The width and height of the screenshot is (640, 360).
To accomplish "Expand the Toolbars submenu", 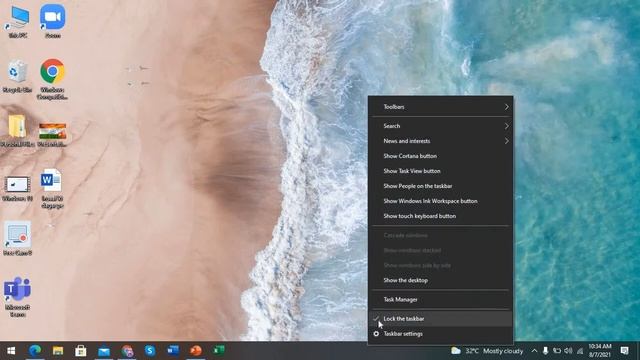I will (x=440, y=107).
